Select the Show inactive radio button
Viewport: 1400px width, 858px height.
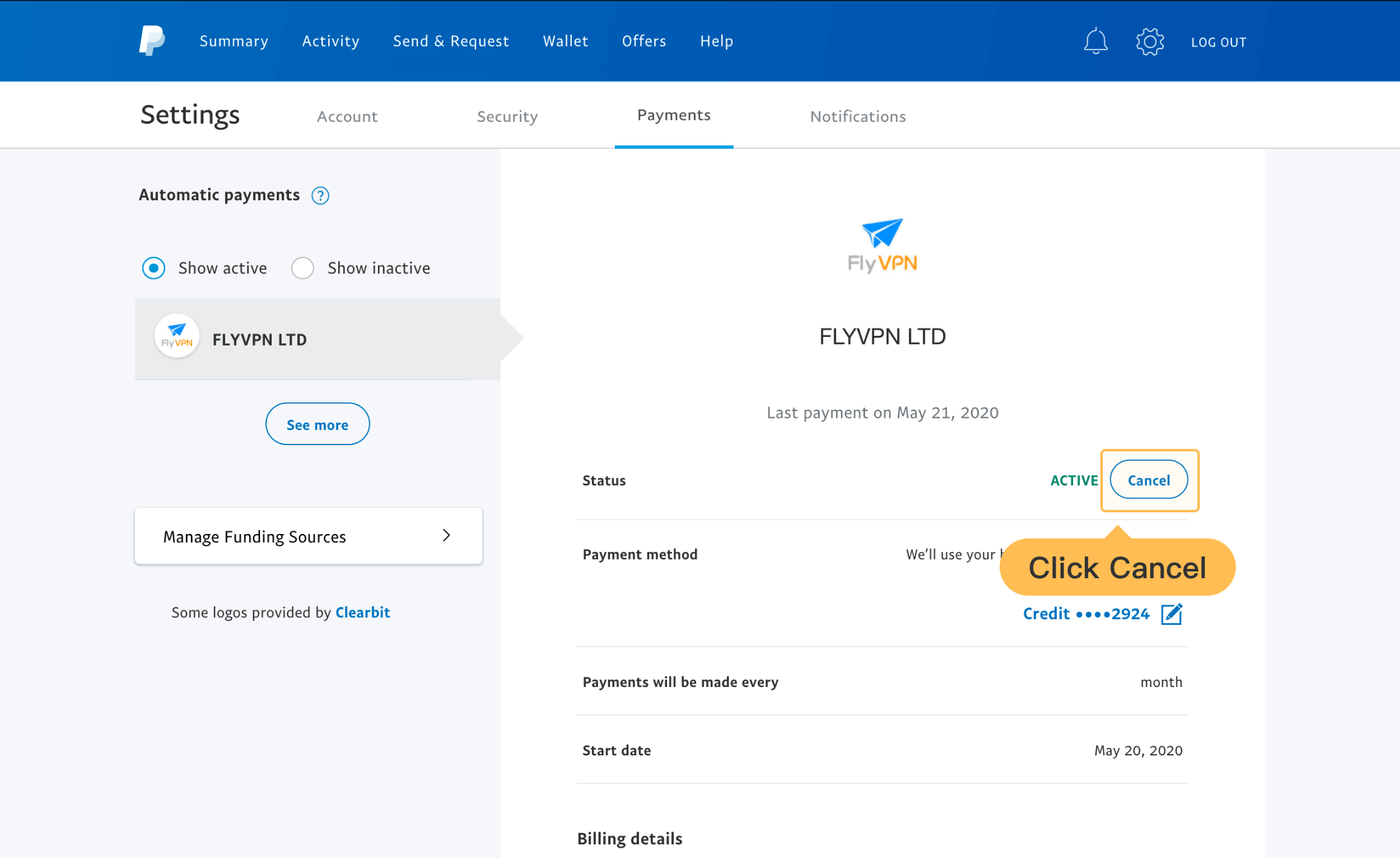(303, 268)
